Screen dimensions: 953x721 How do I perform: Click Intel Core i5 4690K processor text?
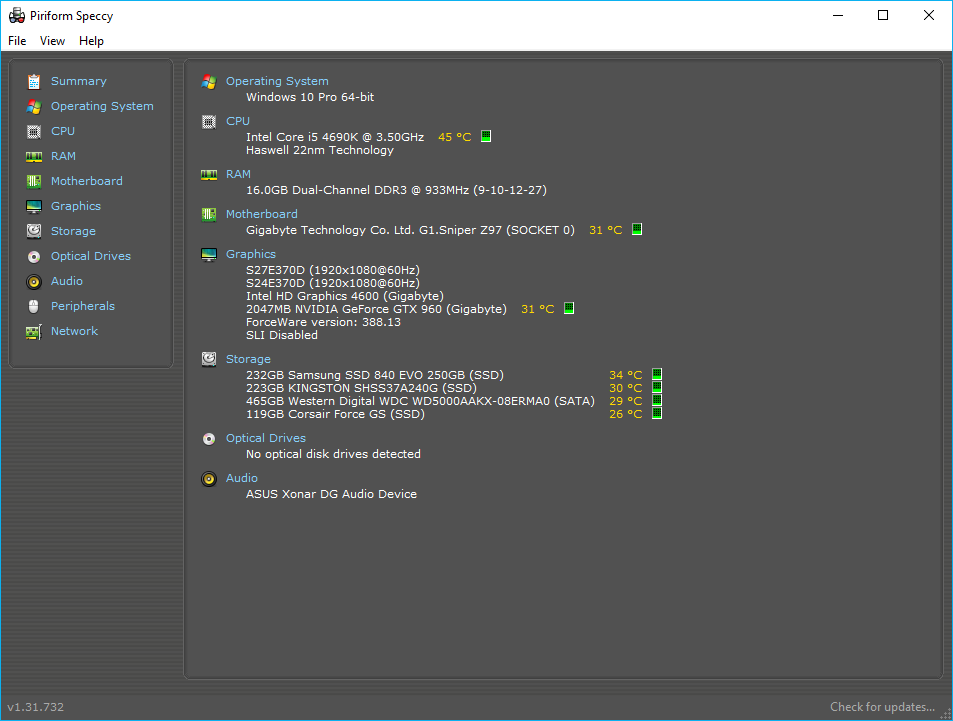[x=335, y=137]
